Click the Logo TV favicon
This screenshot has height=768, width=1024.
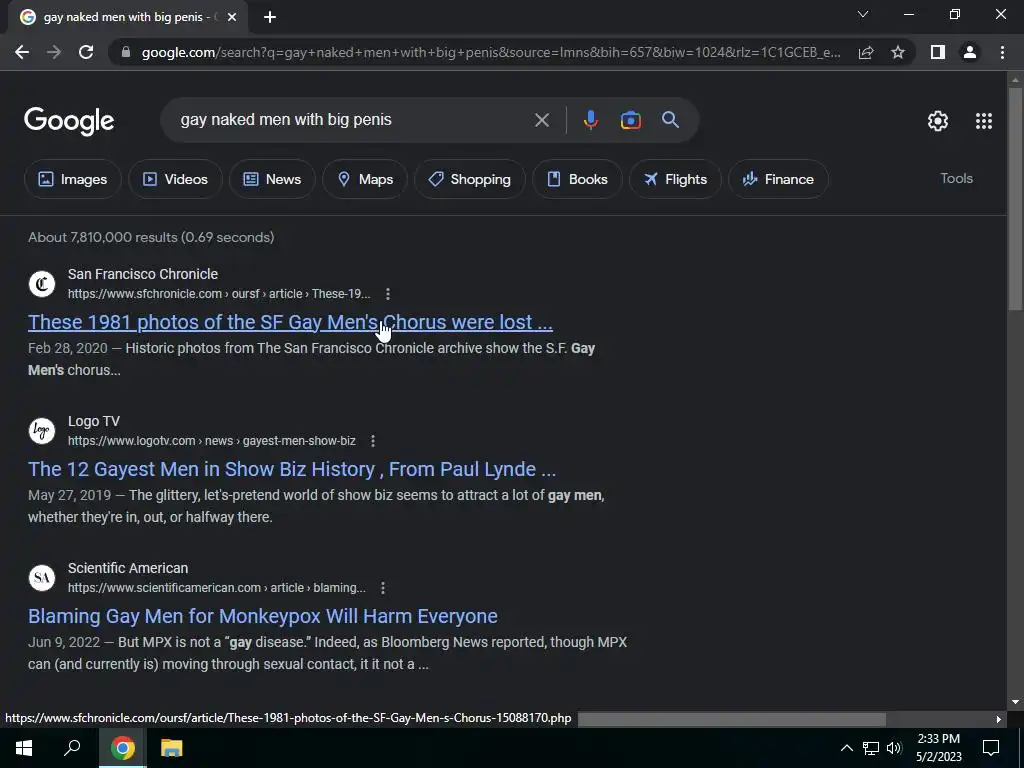(x=42, y=431)
